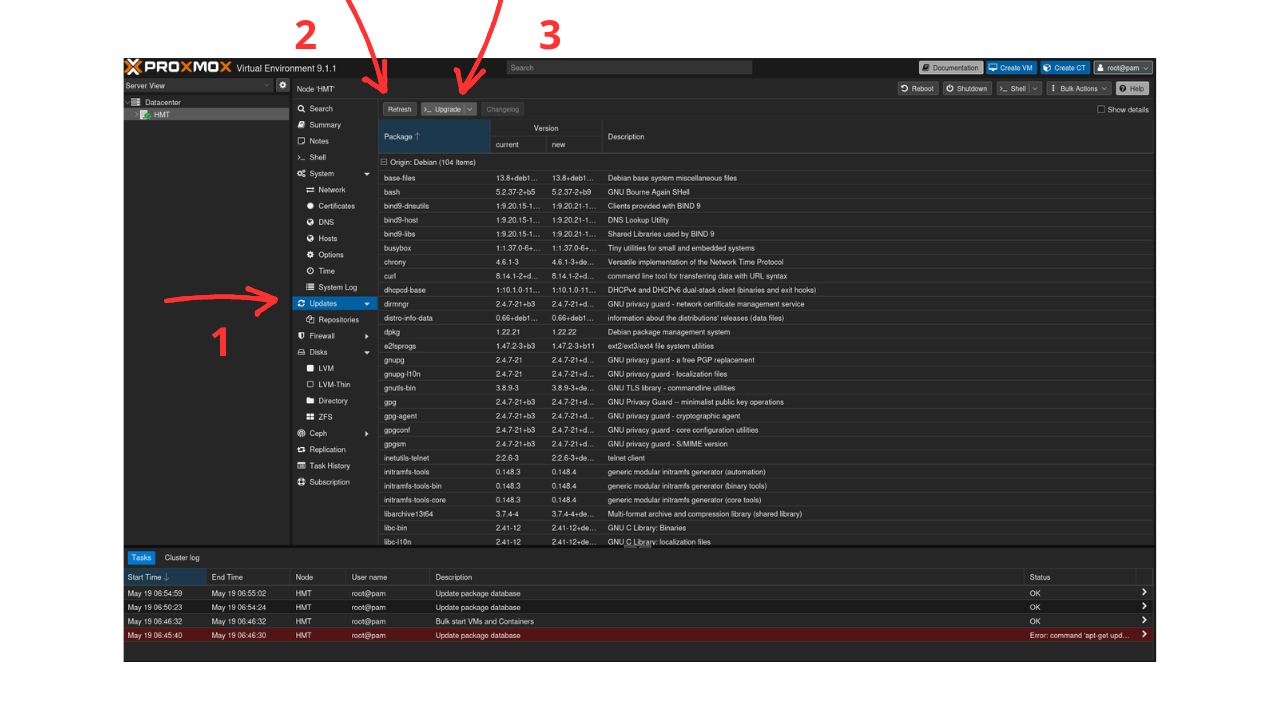This screenshot has width=1280, height=720.
Task: Click the top Search input field
Action: click(x=629, y=68)
